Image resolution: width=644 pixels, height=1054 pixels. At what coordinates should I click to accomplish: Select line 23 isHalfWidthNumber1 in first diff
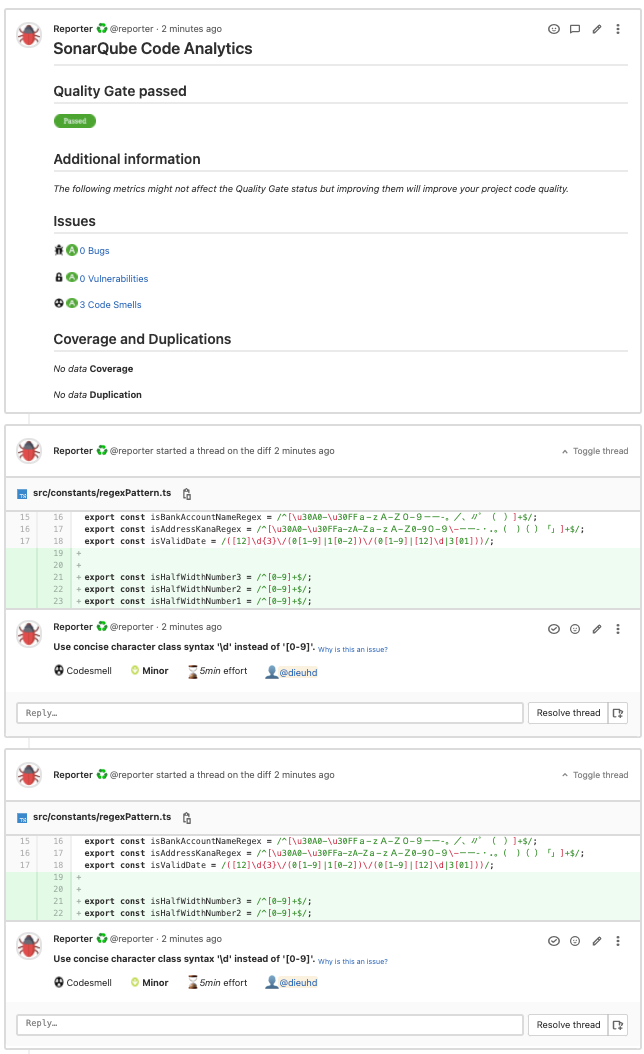[323, 602]
